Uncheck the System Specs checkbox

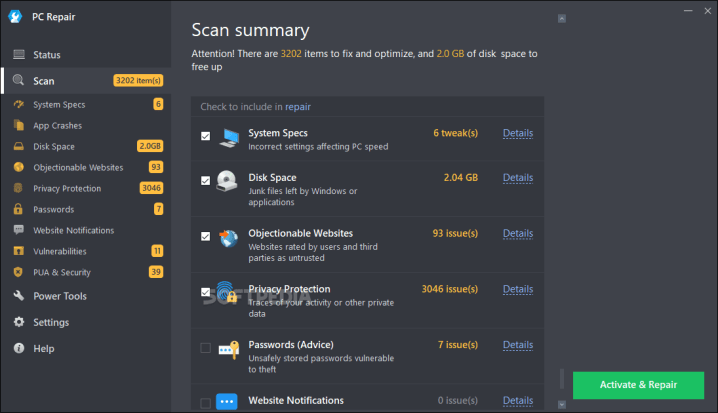(x=206, y=136)
